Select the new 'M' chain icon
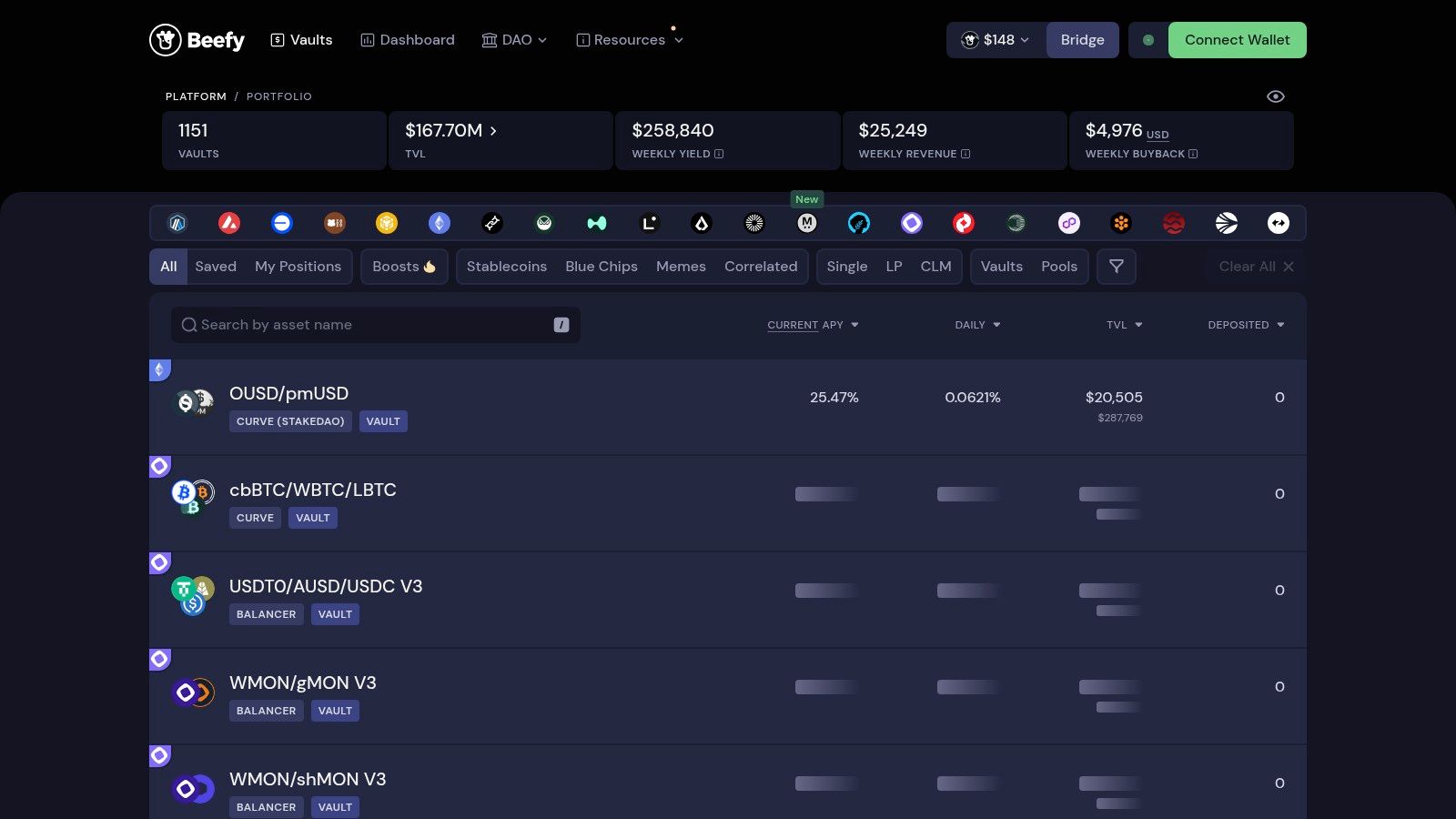The height and width of the screenshot is (819, 1456). tap(807, 223)
